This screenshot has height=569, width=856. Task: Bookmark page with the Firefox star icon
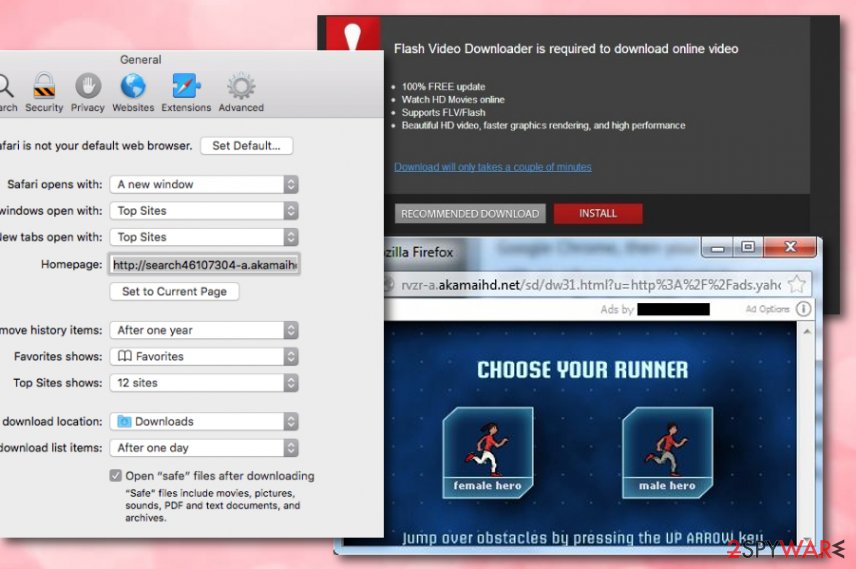point(797,284)
